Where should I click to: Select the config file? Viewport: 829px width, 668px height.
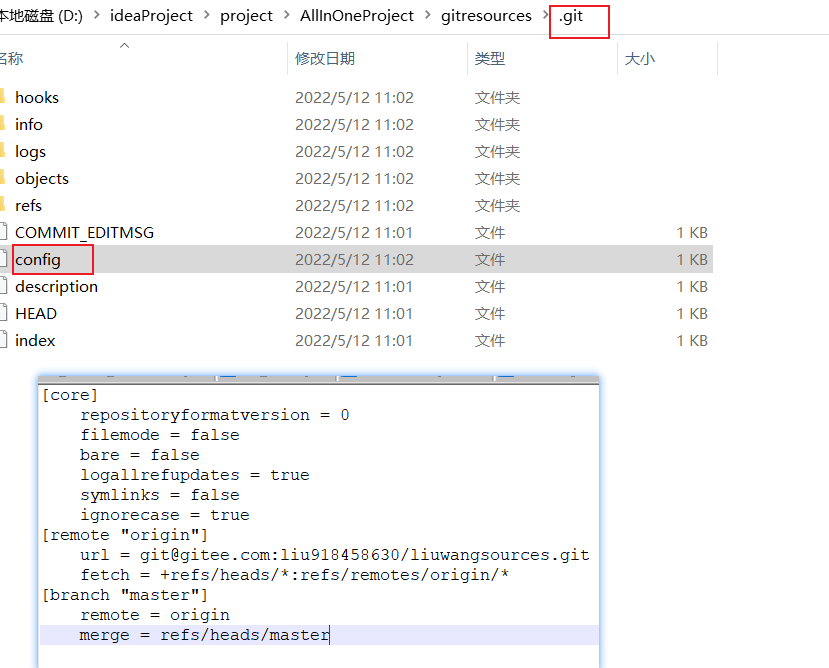pyautogui.click(x=38, y=260)
